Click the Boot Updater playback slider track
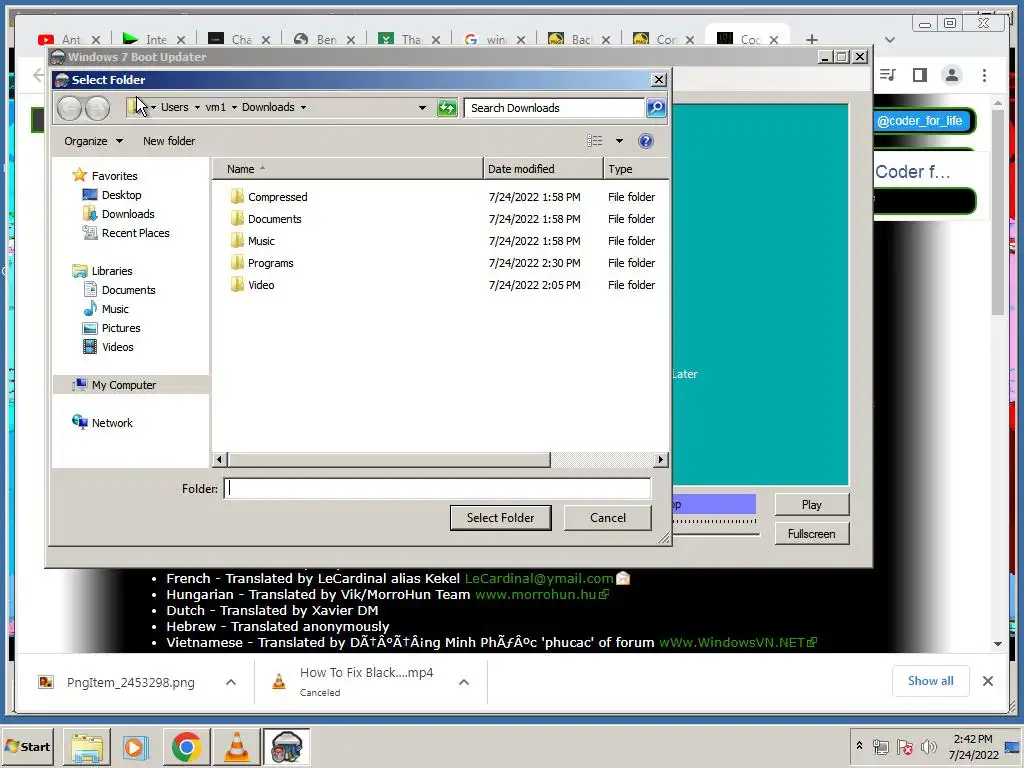 coord(716,534)
